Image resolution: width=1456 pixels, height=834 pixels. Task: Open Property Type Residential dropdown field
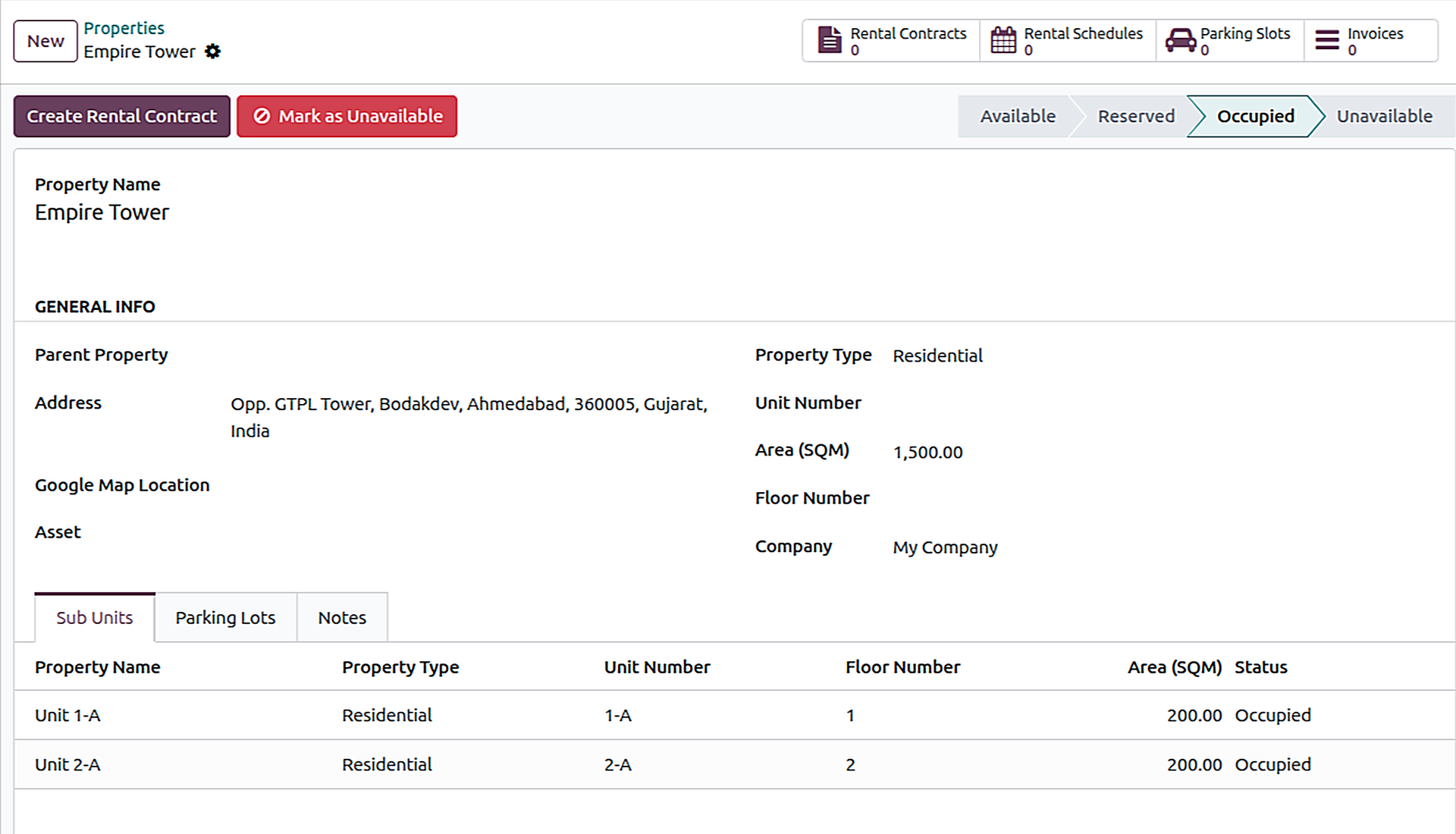[x=937, y=356]
